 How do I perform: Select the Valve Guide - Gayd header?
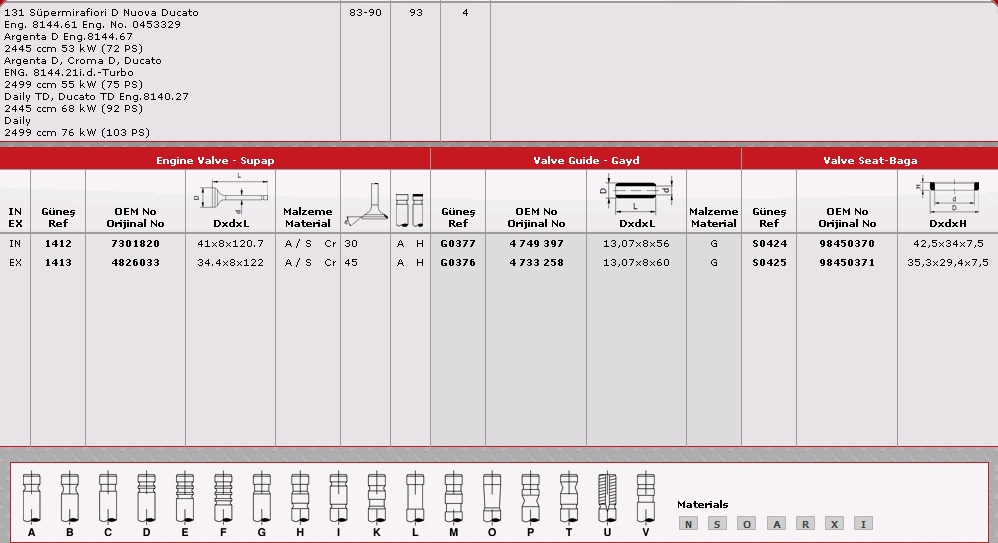tap(586, 160)
